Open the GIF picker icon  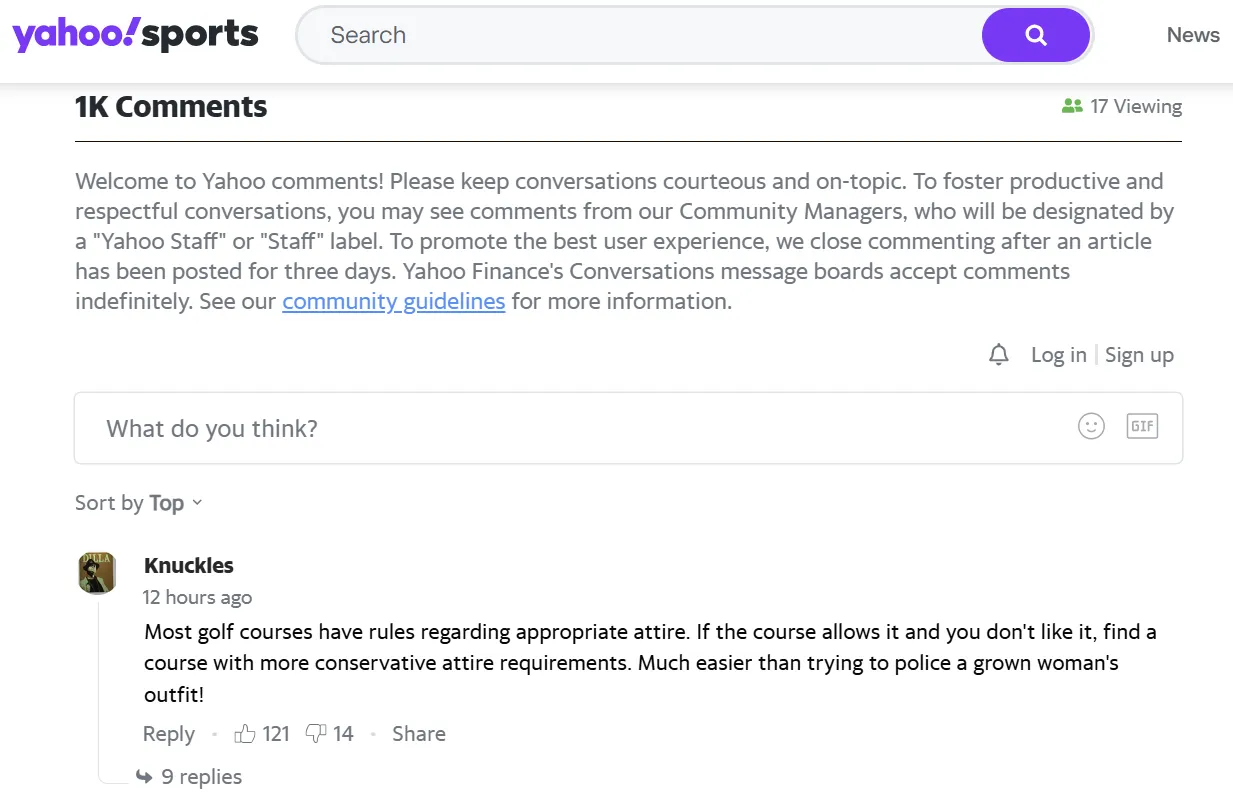(1142, 427)
